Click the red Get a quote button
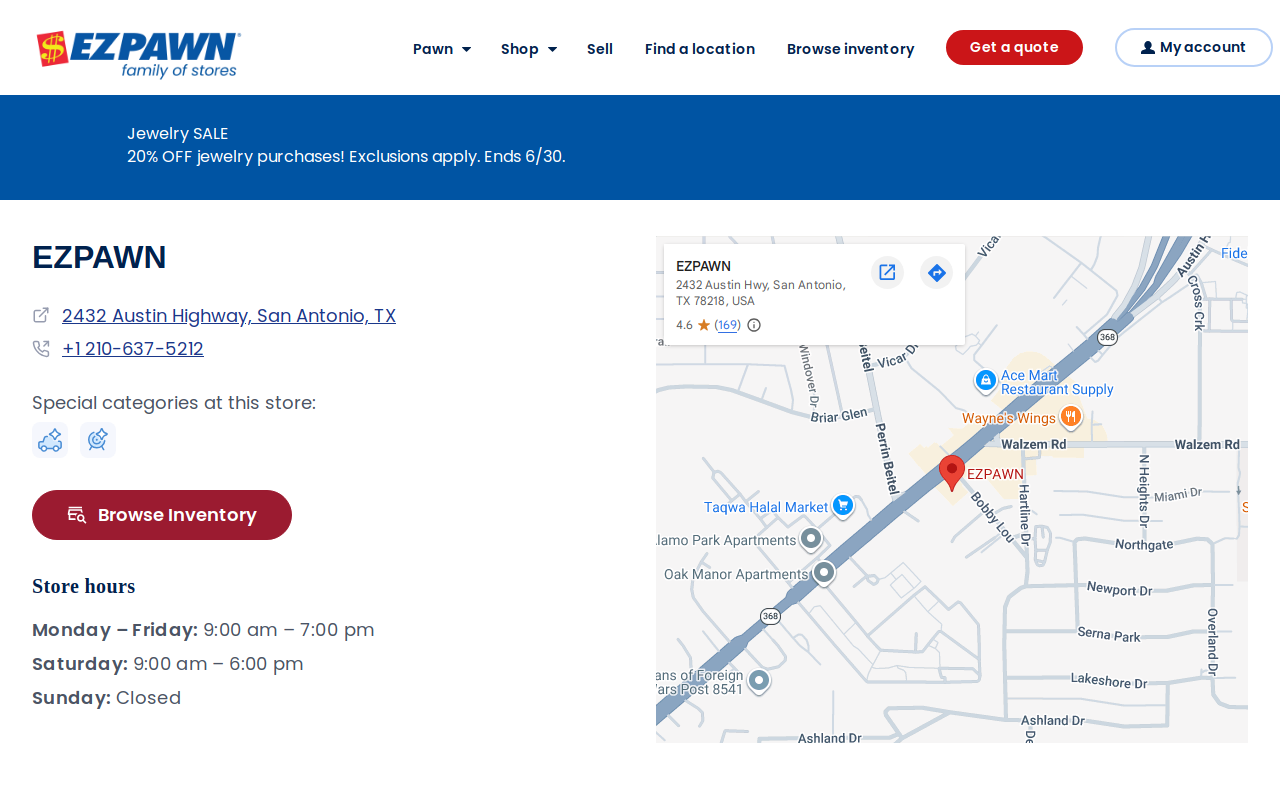1280x800 pixels. [1014, 47]
